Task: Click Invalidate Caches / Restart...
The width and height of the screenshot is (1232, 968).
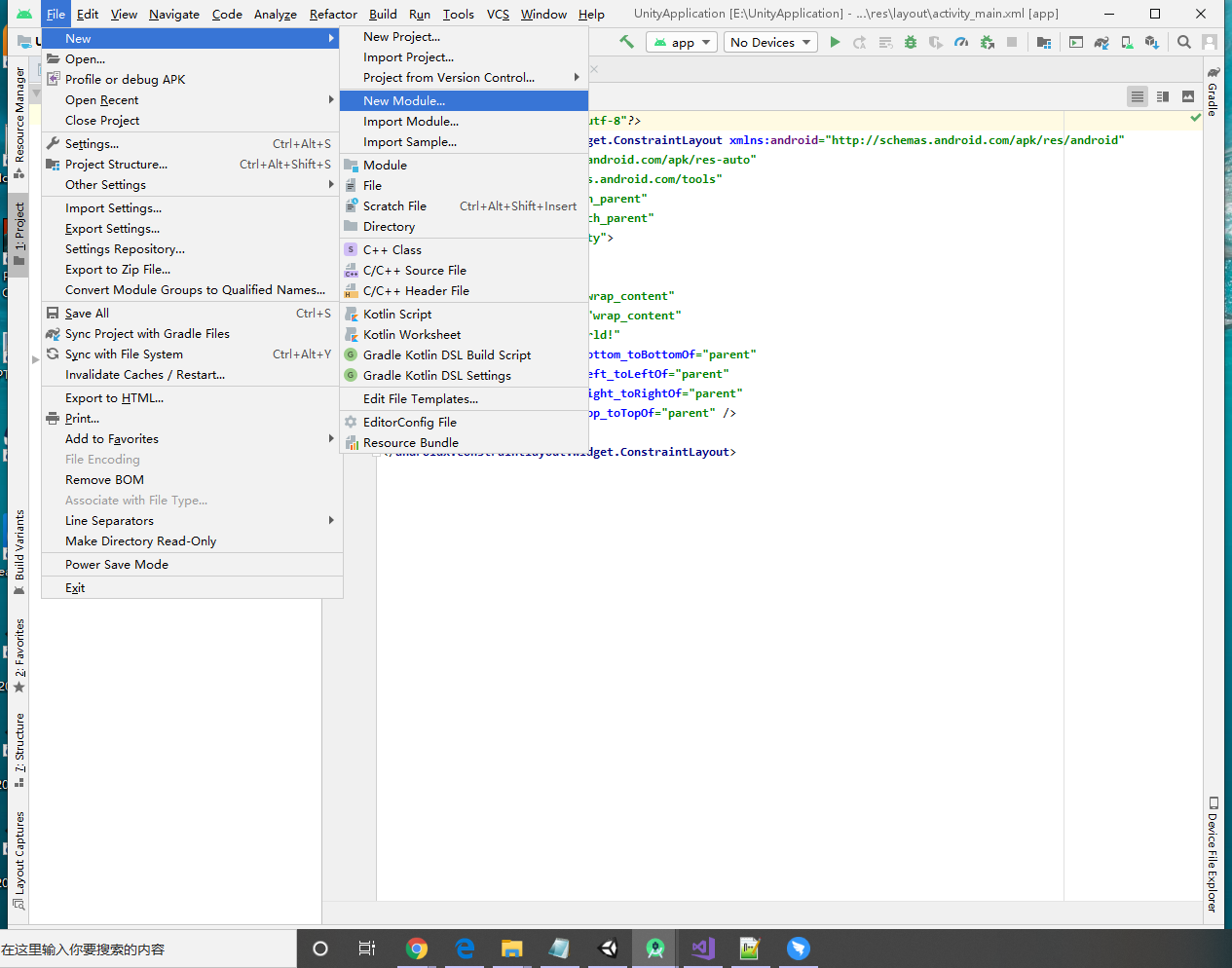Action: 192,374
